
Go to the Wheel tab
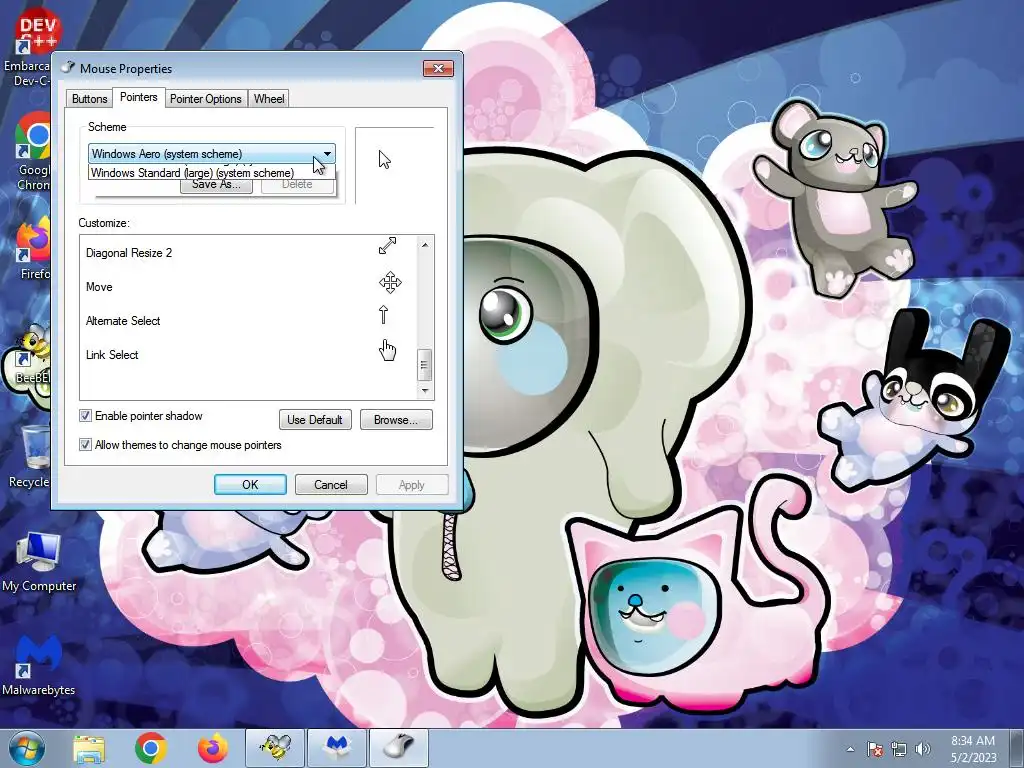coord(268,99)
